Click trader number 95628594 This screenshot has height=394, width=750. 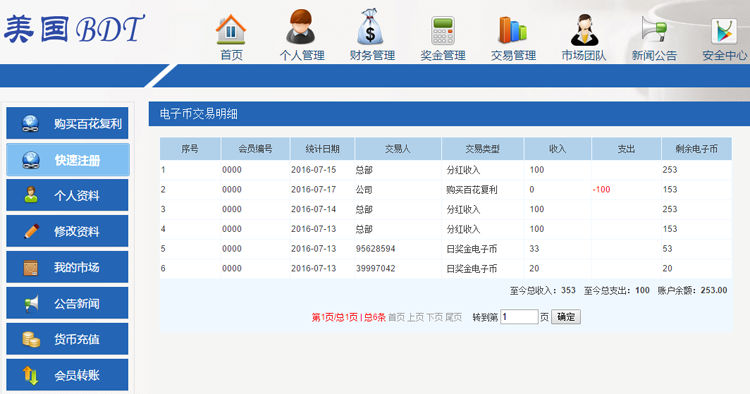tap(375, 249)
